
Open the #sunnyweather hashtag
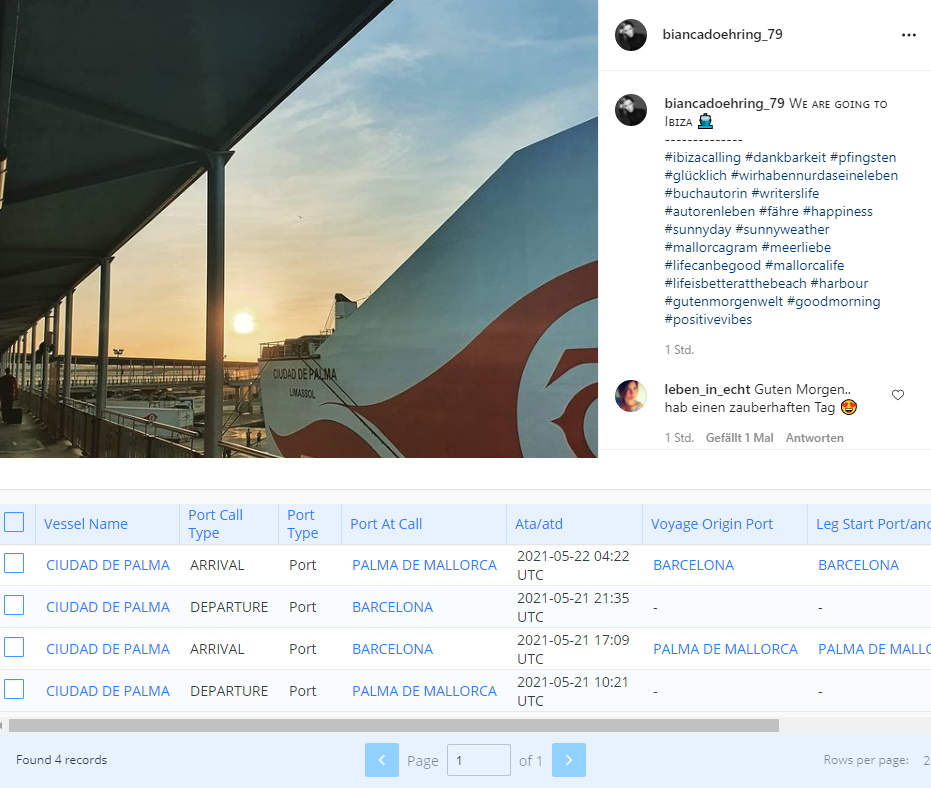tap(782, 229)
